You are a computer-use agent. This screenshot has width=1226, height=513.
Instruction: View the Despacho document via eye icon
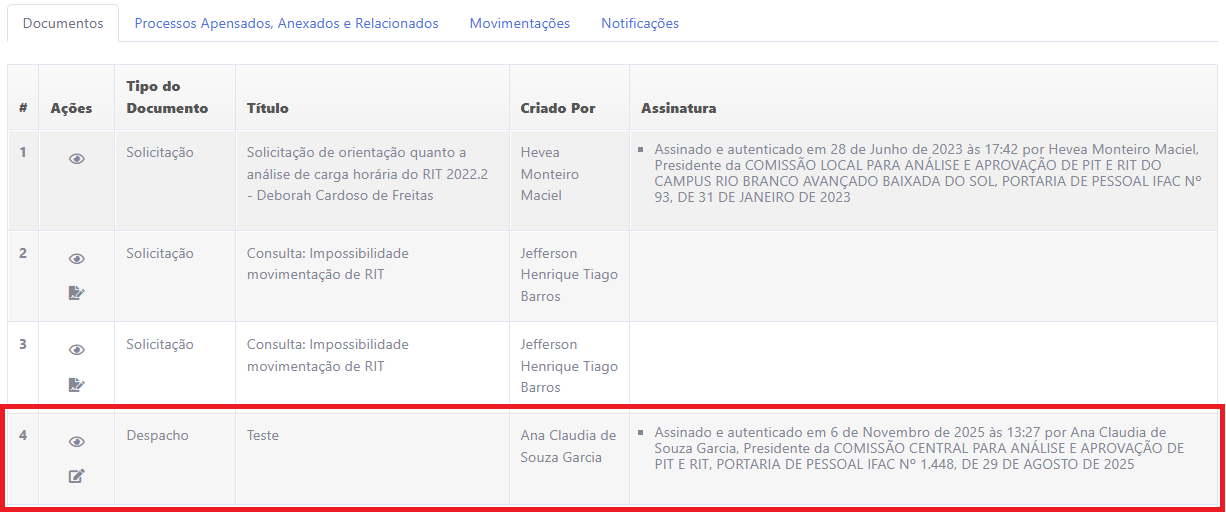click(76, 442)
